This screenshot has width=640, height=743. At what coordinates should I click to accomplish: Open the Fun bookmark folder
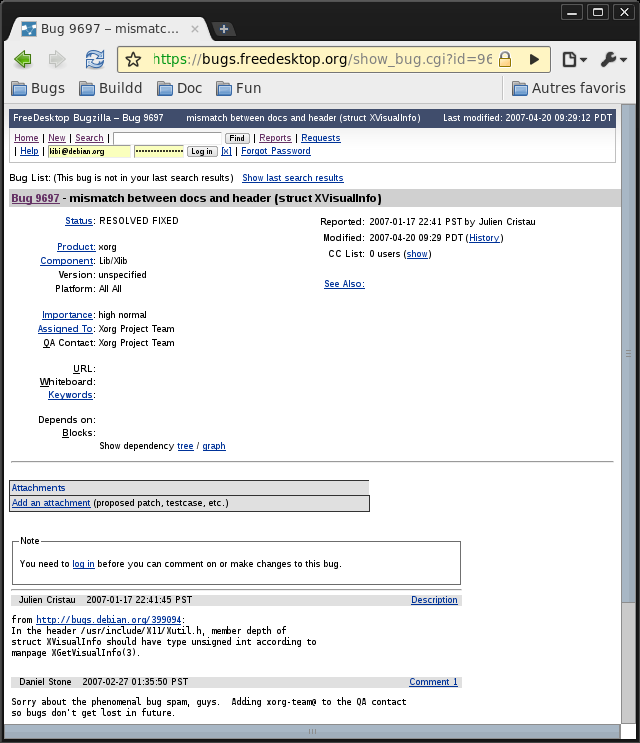[x=238, y=88]
